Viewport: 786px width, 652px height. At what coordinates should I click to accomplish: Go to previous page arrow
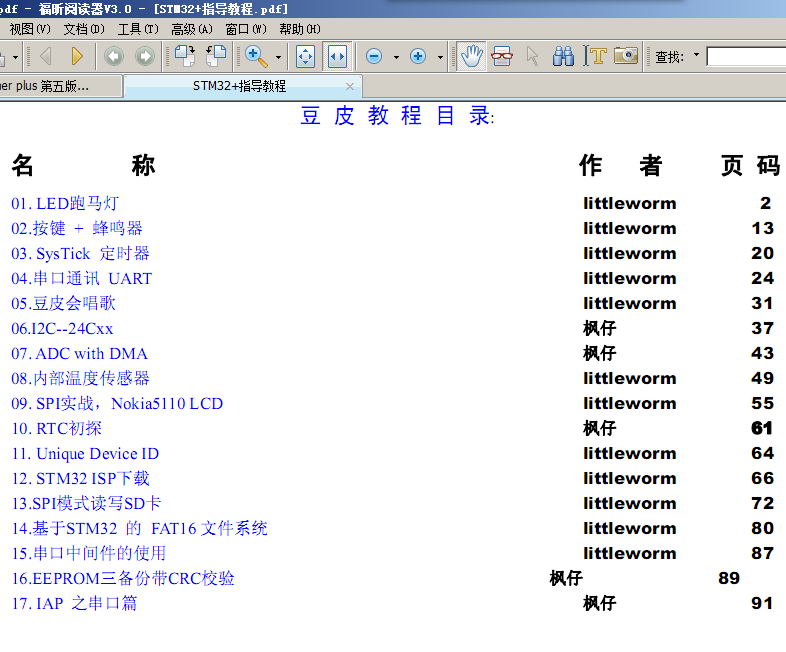46,56
